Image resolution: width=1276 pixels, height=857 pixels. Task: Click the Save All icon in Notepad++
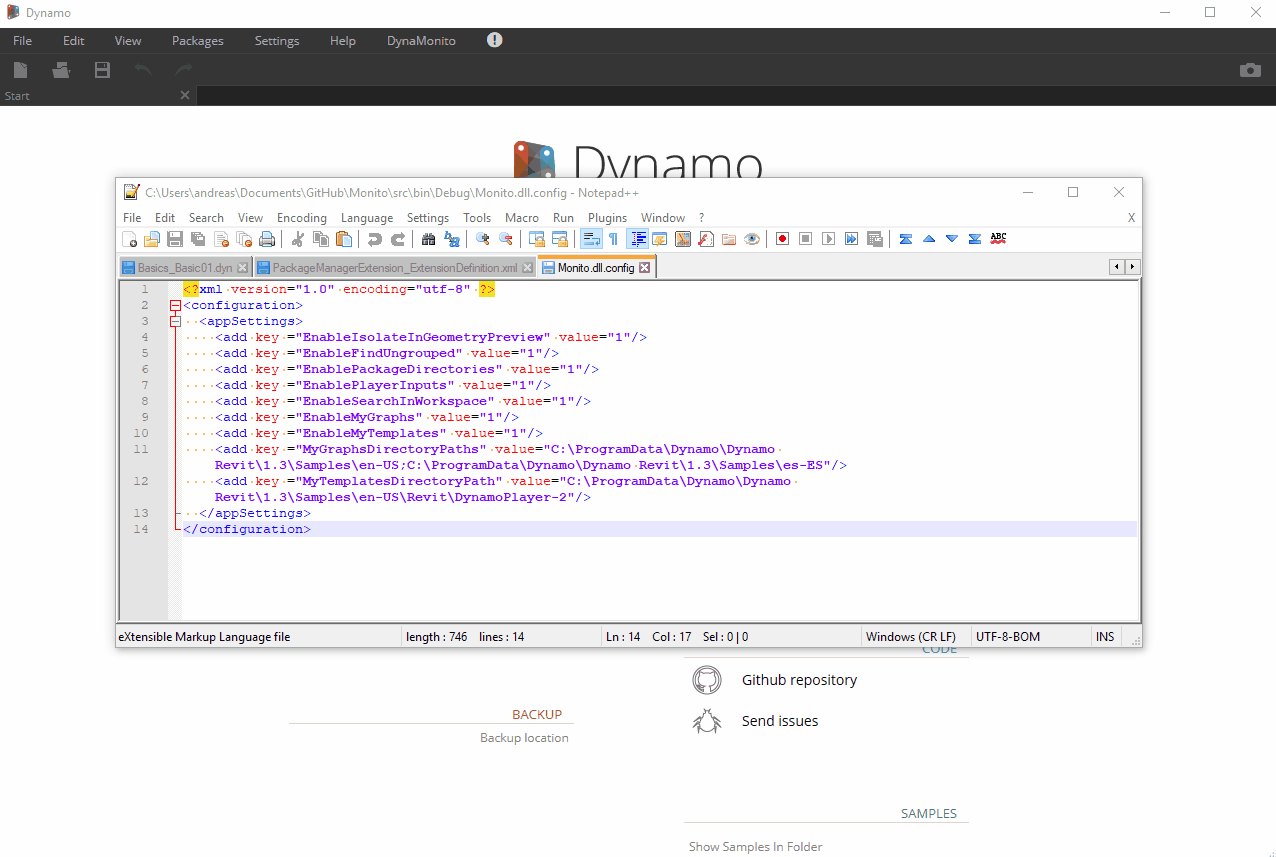pos(198,239)
